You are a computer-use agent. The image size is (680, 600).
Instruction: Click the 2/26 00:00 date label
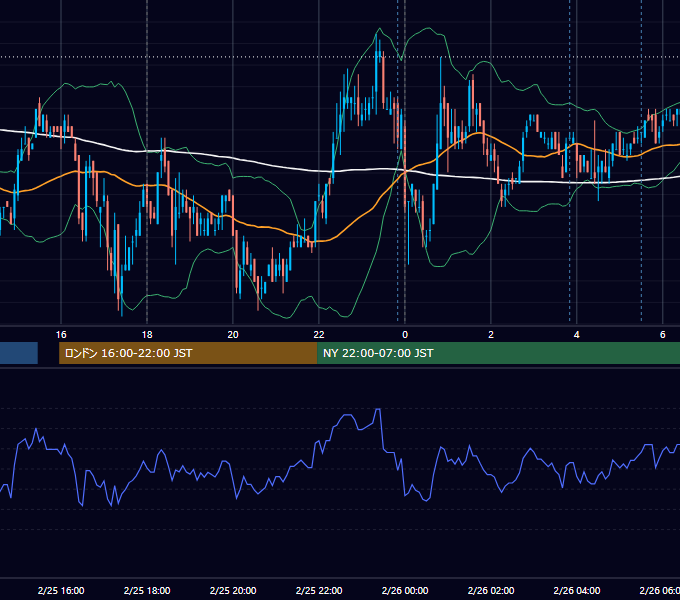(405, 590)
